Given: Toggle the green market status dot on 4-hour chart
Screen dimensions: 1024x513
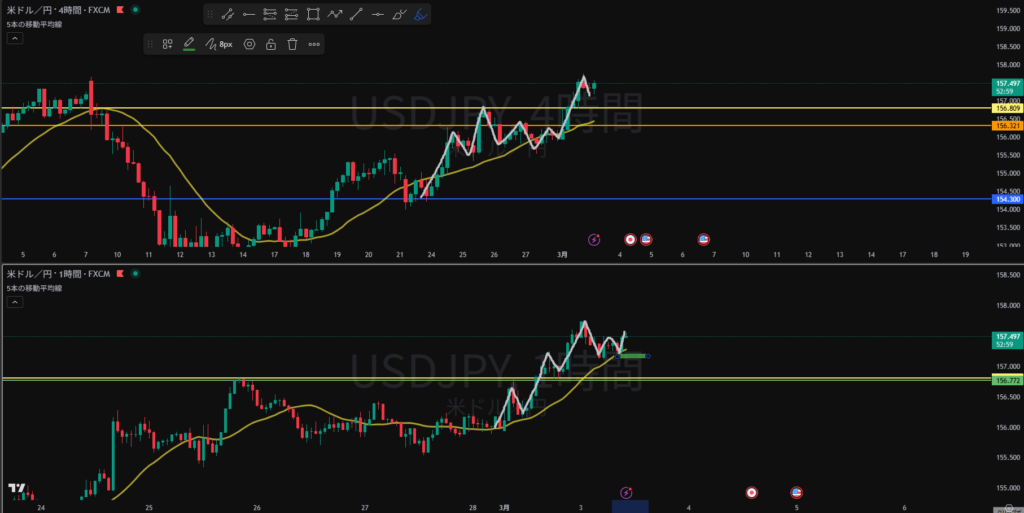Looking at the screenshot, I should tap(135, 9).
